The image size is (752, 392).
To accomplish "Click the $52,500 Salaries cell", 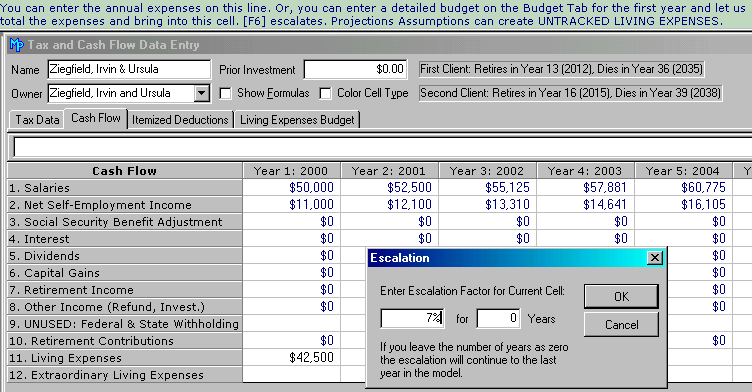I will point(389,188).
